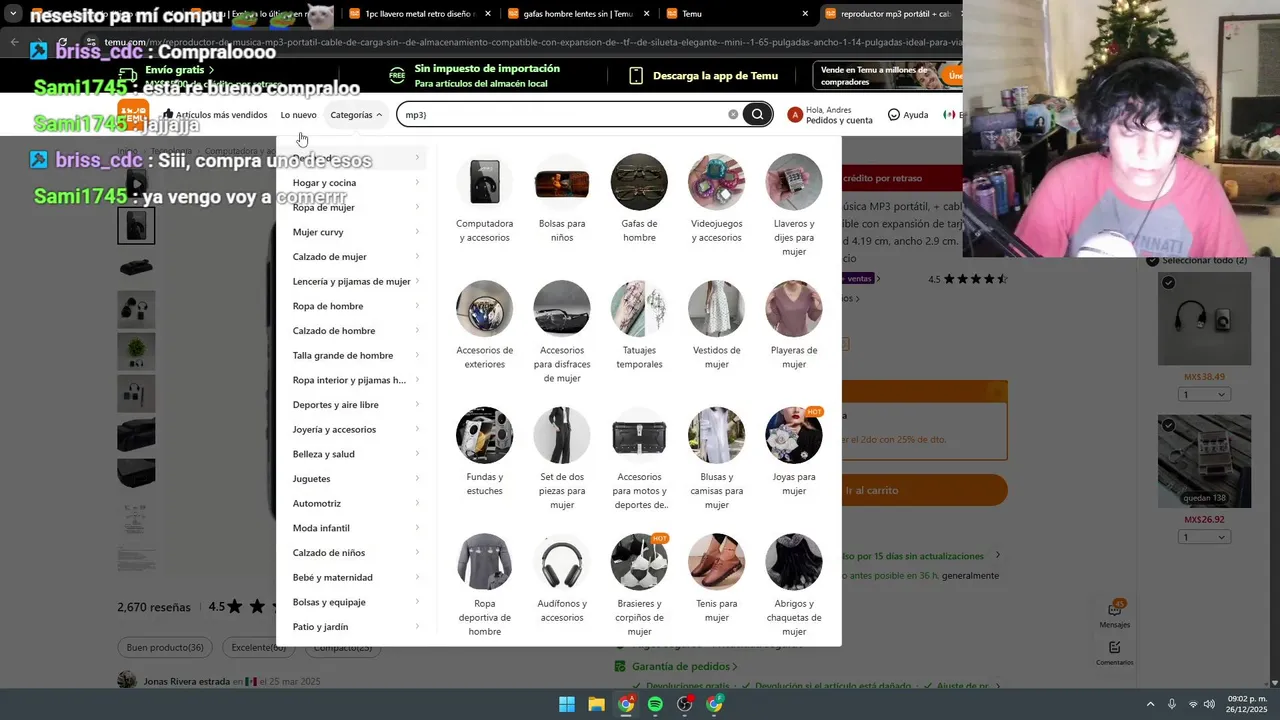Open Comentarios icon on right sidebar
The image size is (1280, 720).
[x=1115, y=653]
